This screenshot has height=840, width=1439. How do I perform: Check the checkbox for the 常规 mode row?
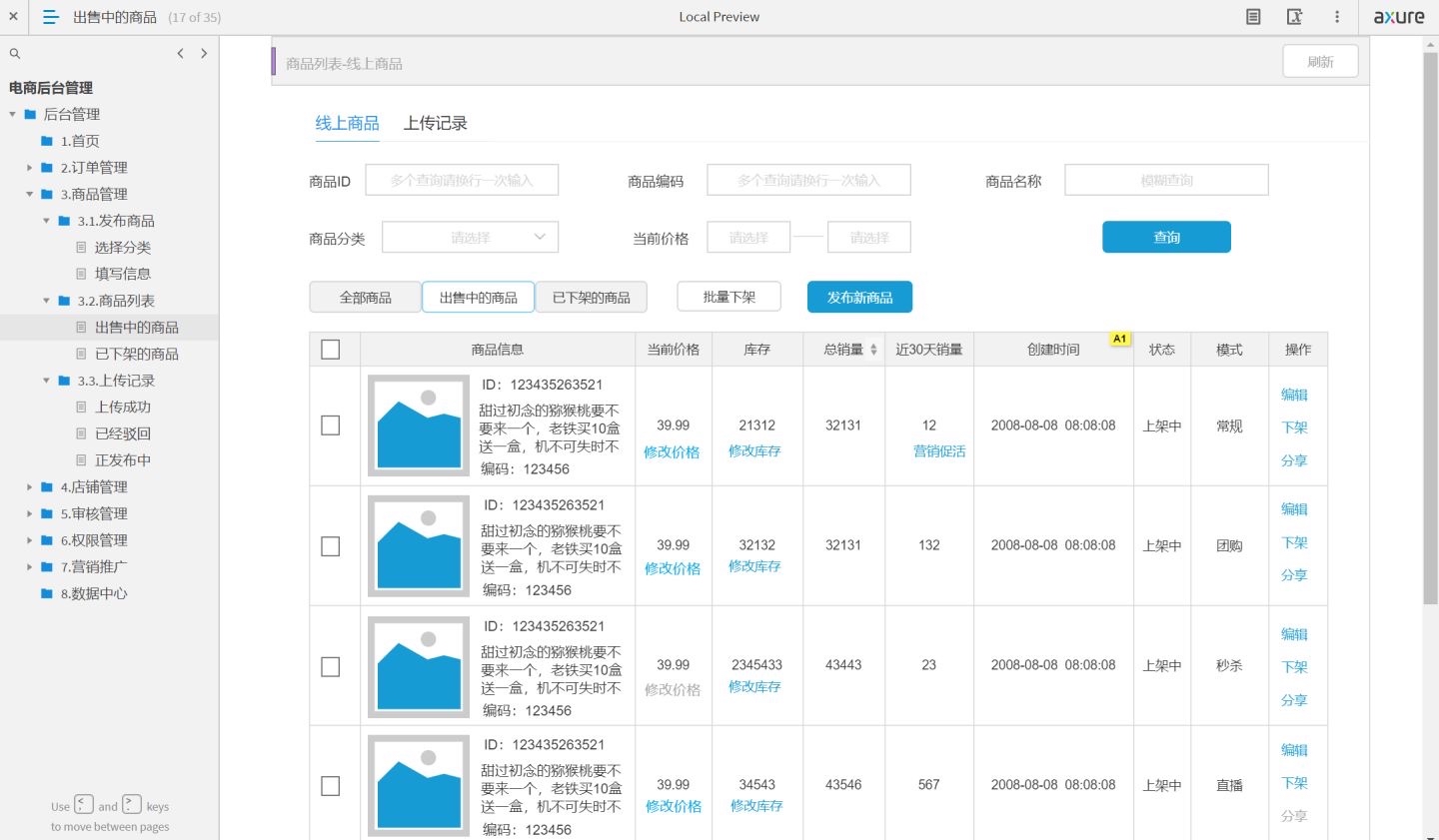tap(331, 425)
